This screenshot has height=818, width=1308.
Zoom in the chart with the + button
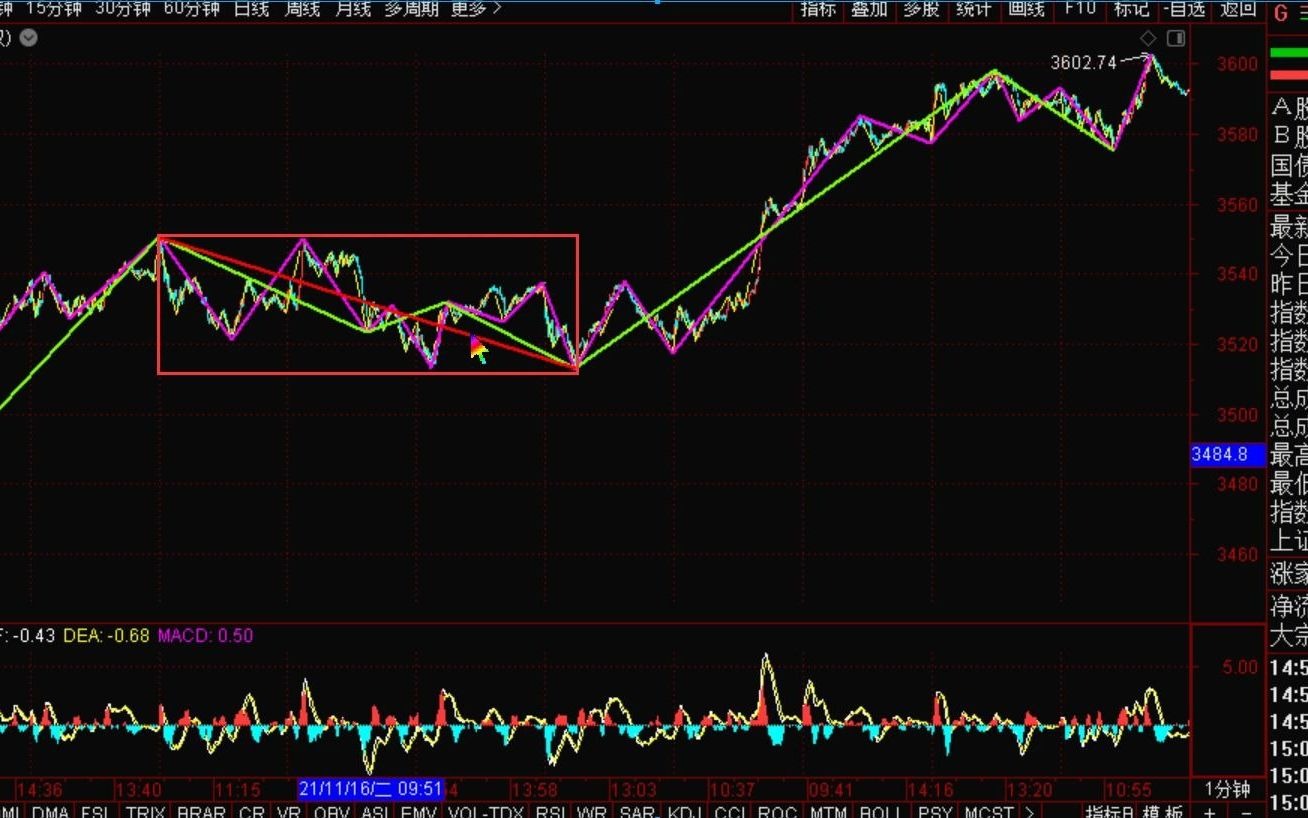[x=1211, y=811]
